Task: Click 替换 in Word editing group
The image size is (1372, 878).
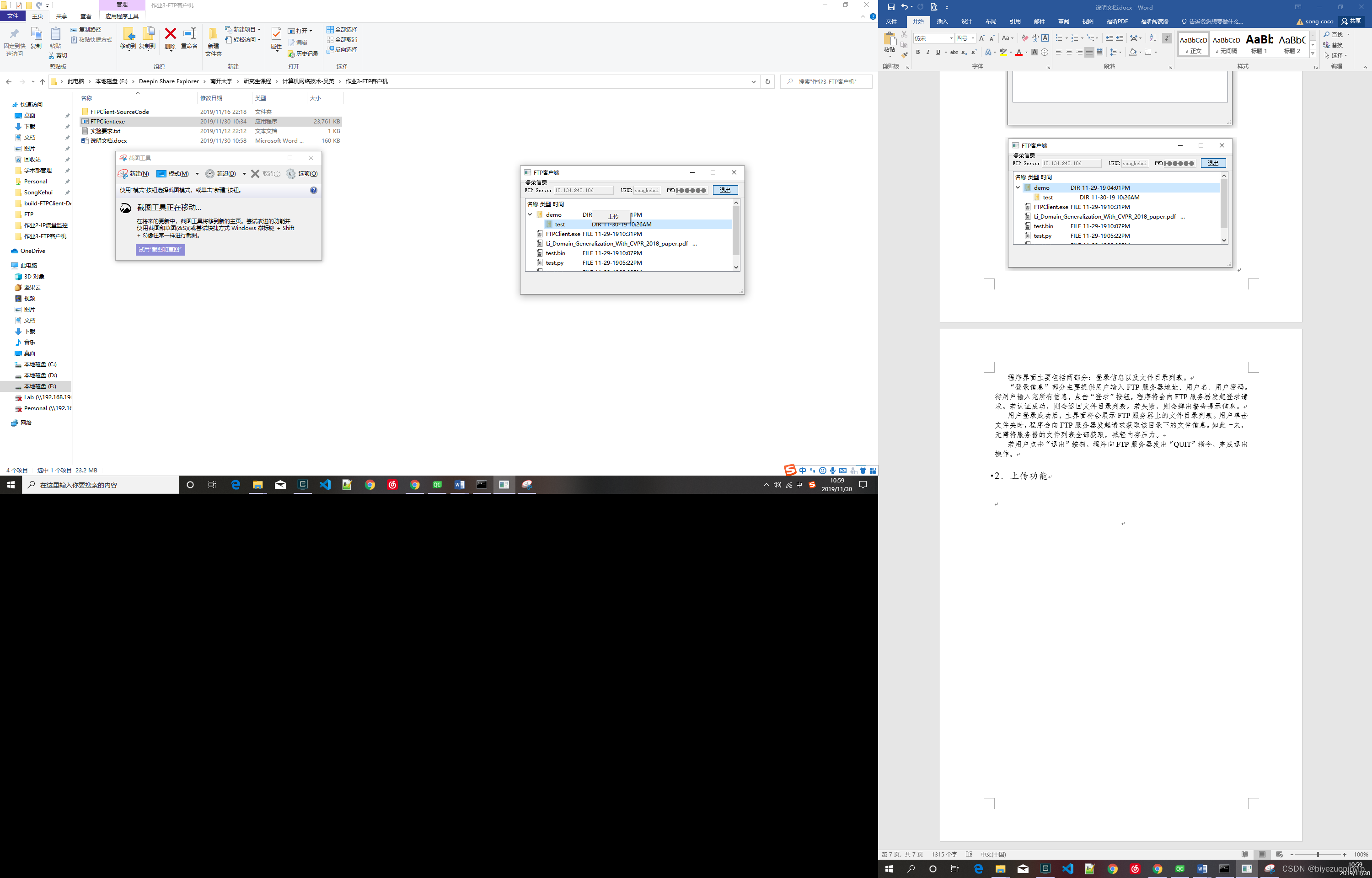Action: click(x=1333, y=45)
